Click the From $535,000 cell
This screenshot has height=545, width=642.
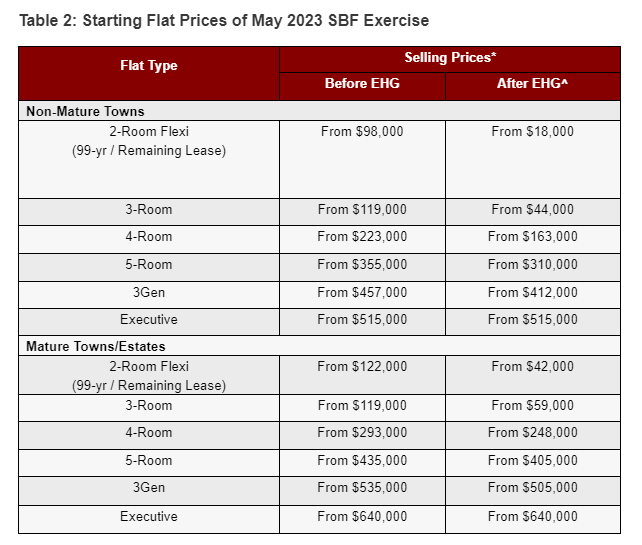point(362,491)
